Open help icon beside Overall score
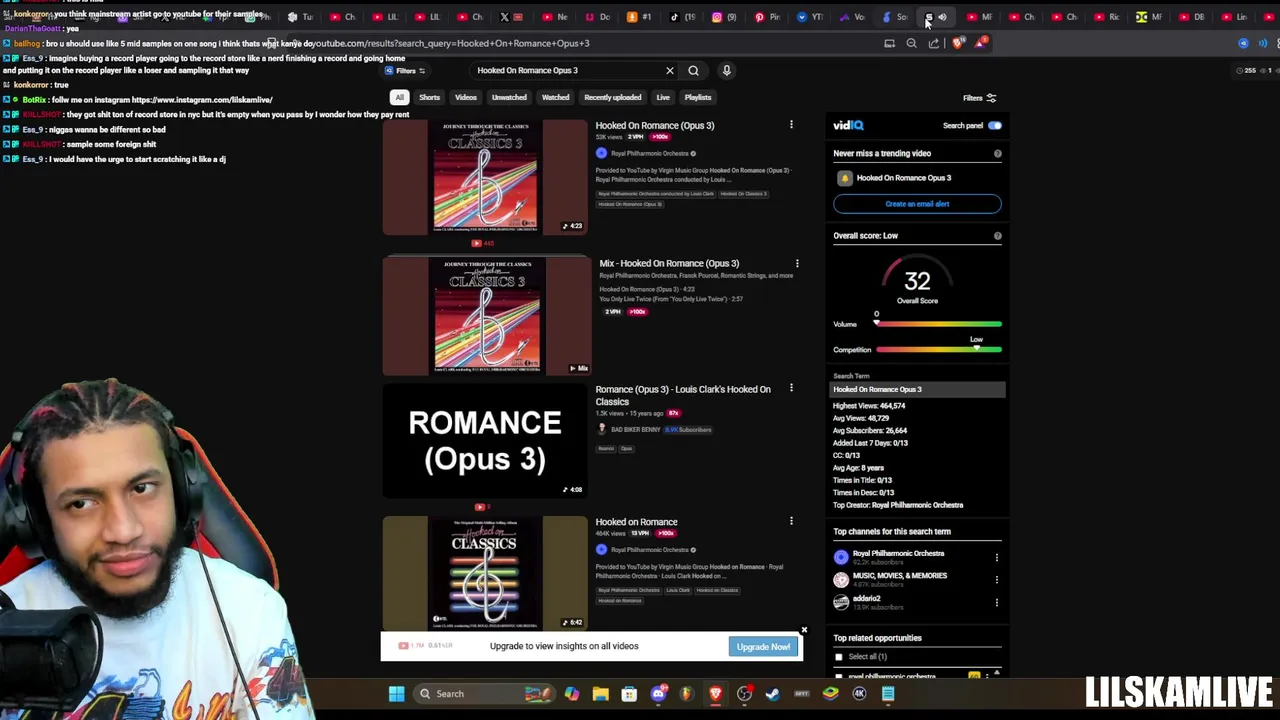This screenshot has width=1280, height=720. pos(997,236)
